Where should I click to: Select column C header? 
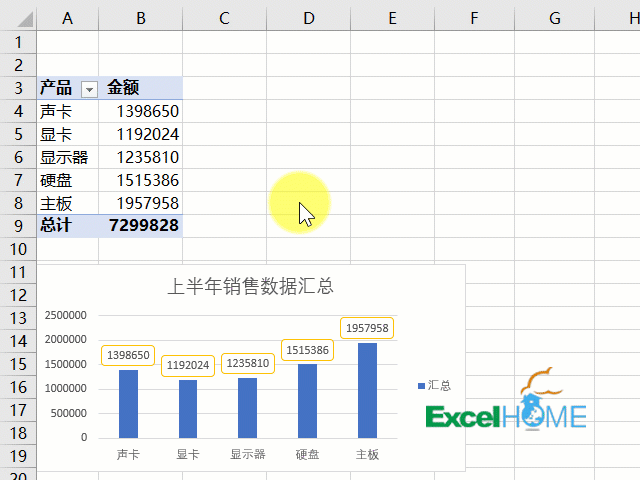coord(224,18)
